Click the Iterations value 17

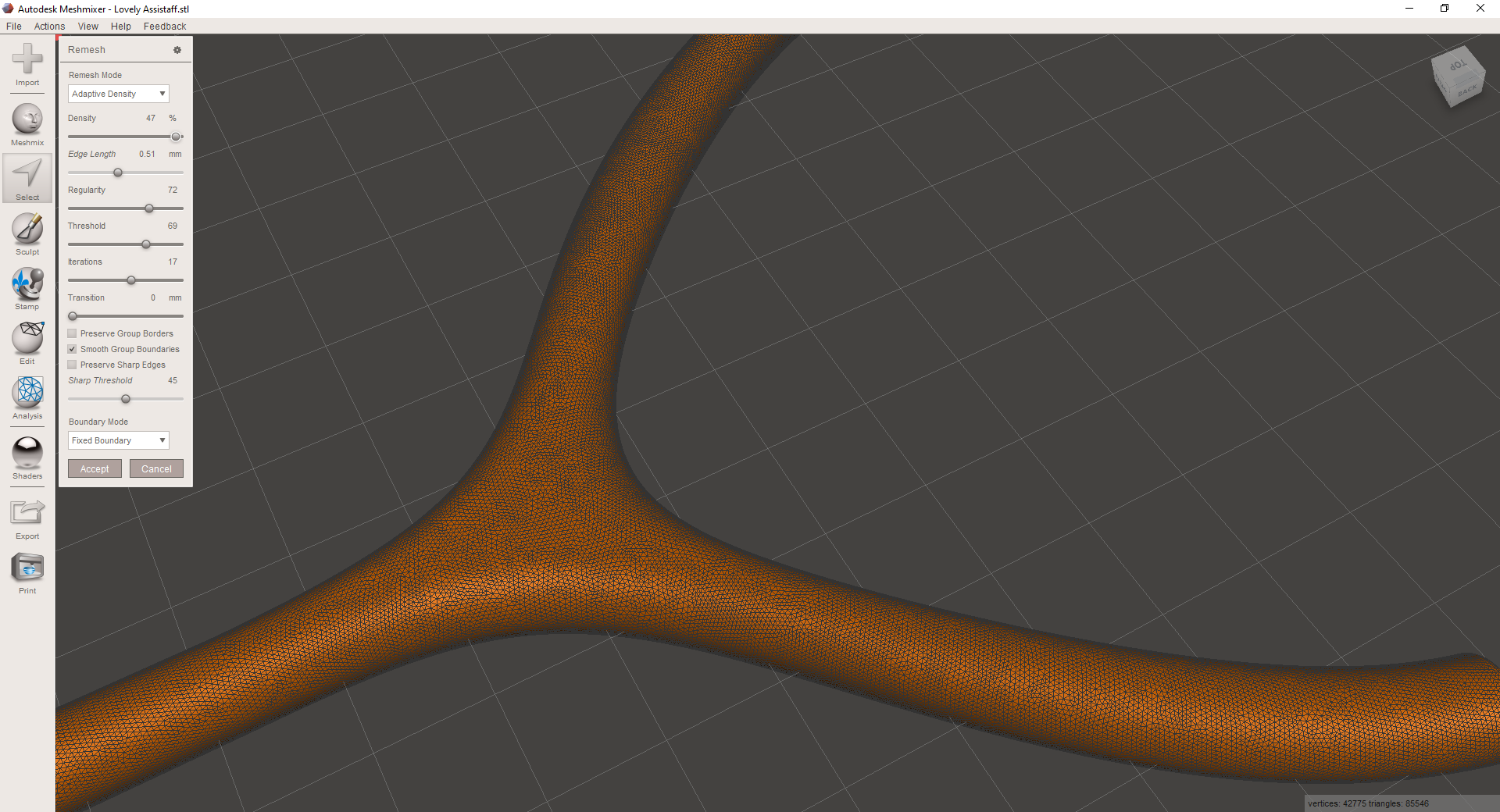(173, 262)
